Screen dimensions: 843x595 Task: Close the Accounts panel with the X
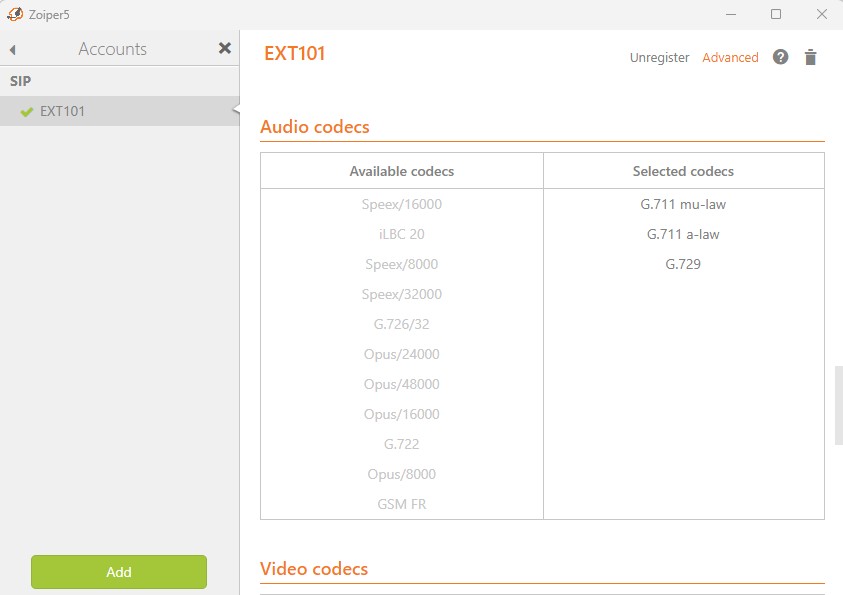(225, 48)
